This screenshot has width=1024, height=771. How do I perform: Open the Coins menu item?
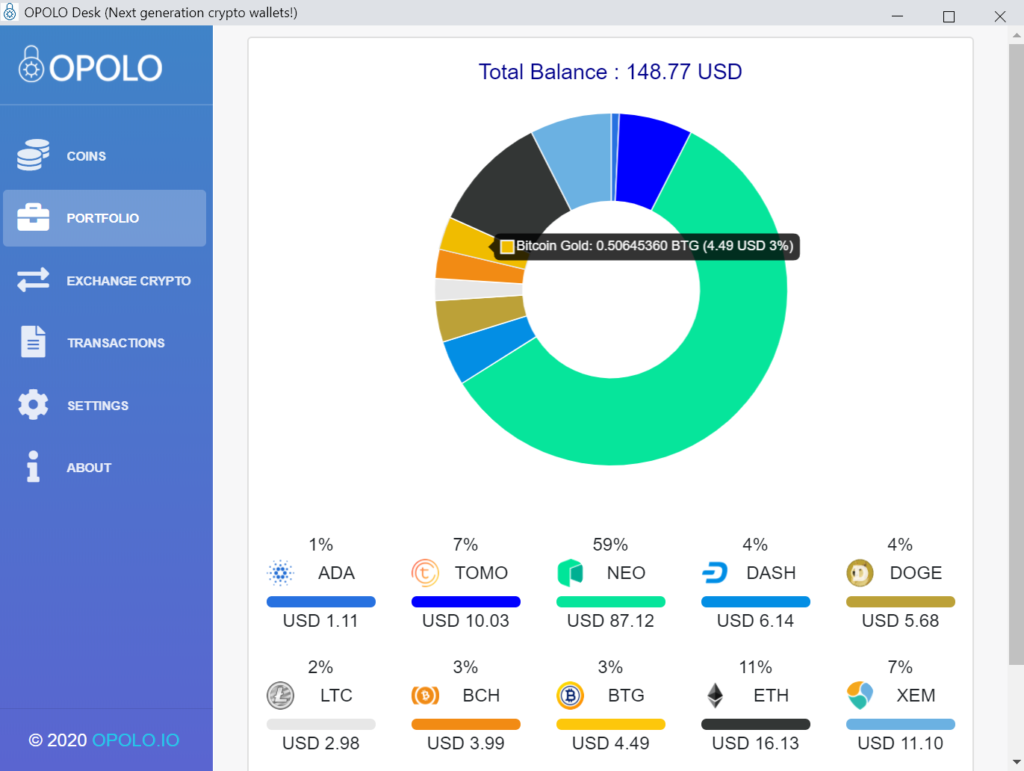click(104, 155)
